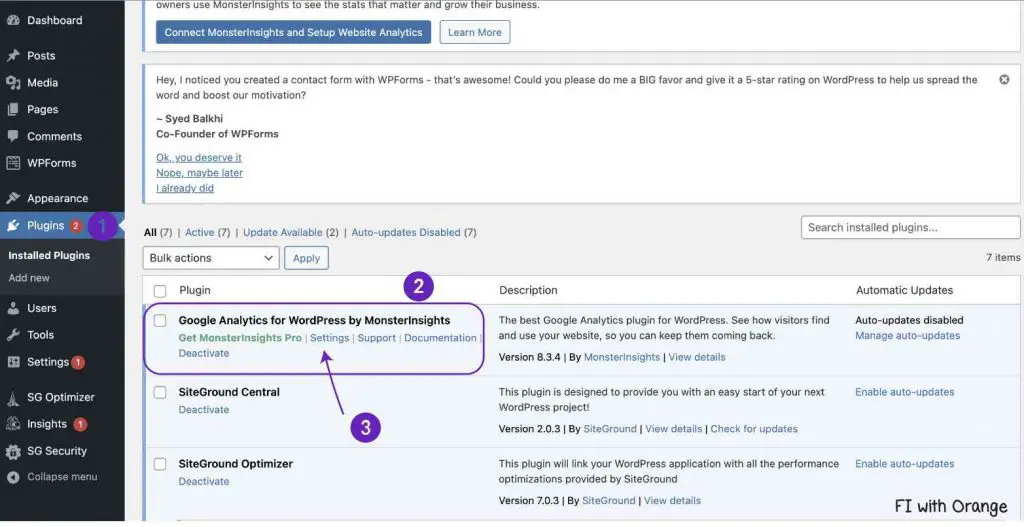Click the Pages document icon
The width and height of the screenshot is (1024, 527).
(13, 109)
